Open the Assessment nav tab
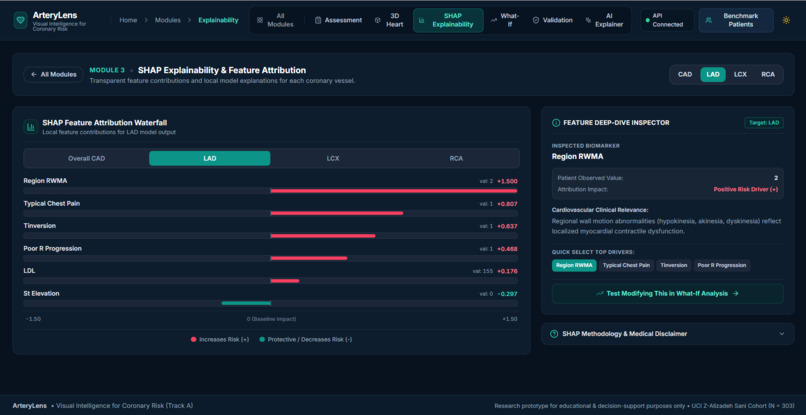This screenshot has height=415, width=806. (x=338, y=21)
